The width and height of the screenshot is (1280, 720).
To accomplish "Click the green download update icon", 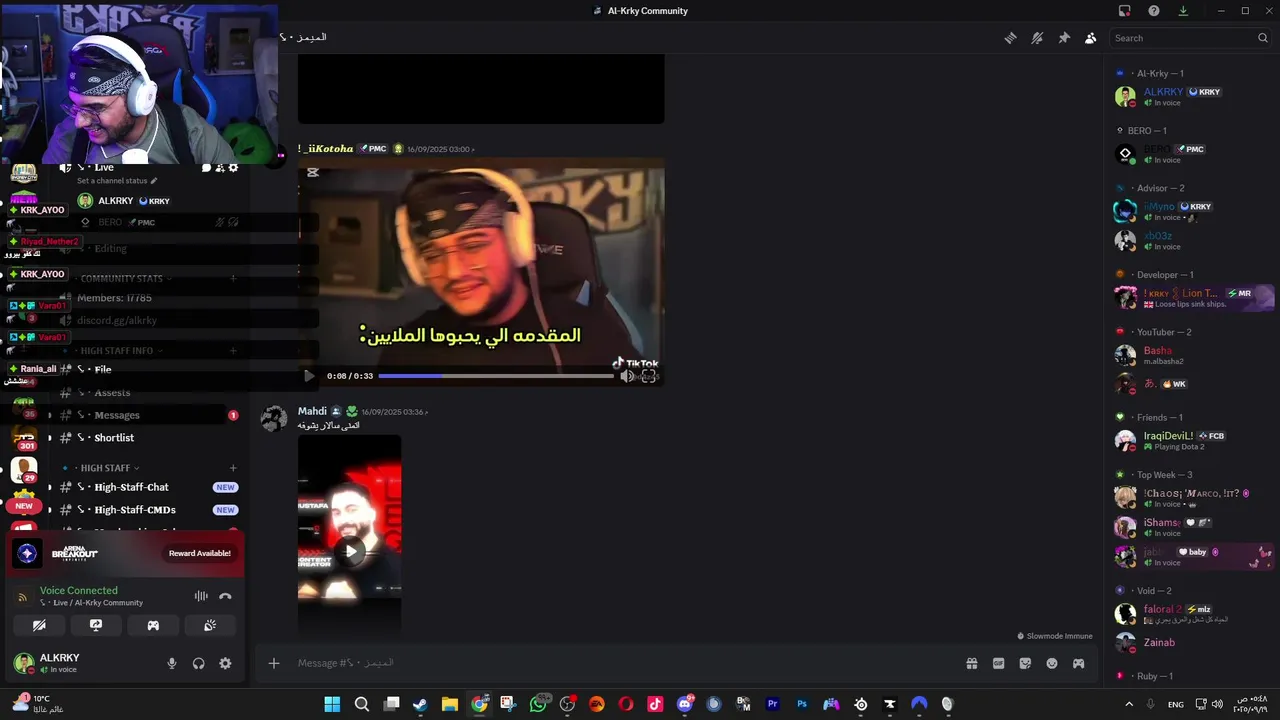I will pos(1183,11).
